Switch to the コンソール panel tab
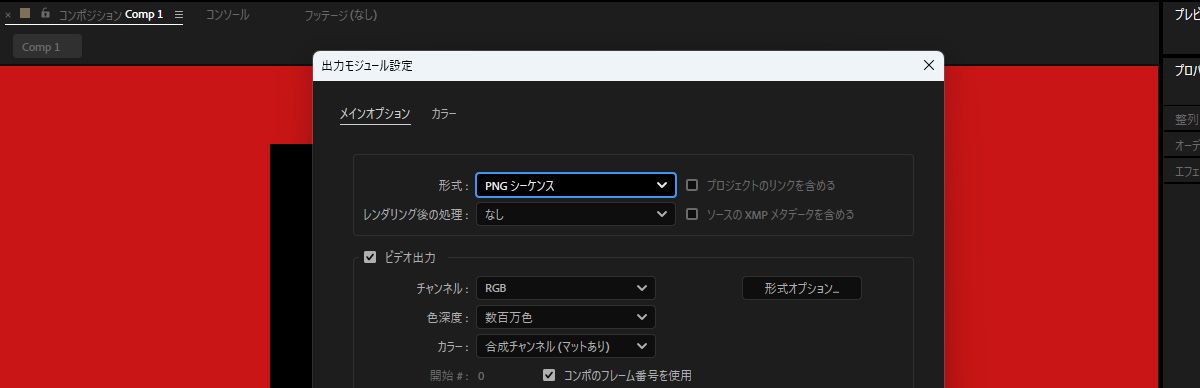 click(227, 15)
